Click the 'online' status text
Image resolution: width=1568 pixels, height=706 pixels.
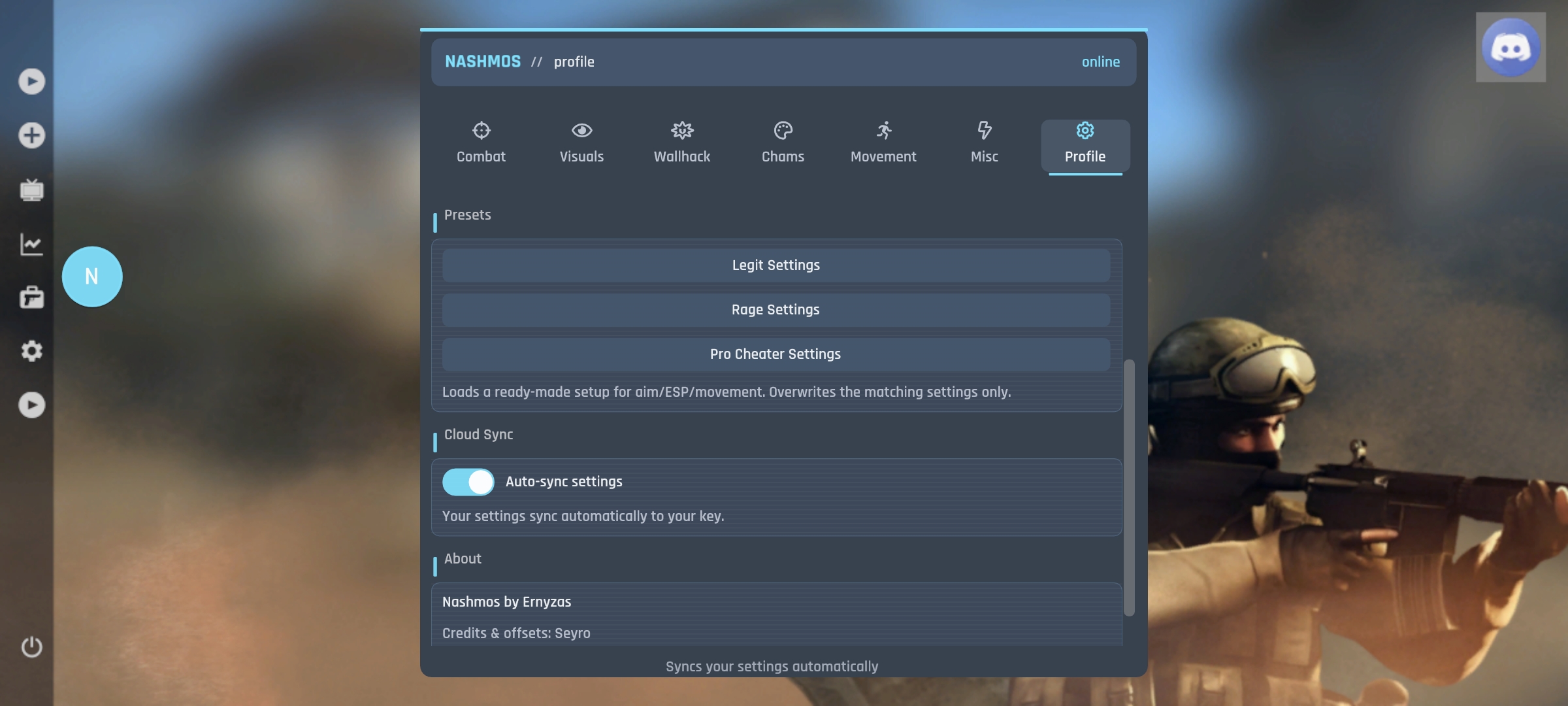click(x=1101, y=62)
